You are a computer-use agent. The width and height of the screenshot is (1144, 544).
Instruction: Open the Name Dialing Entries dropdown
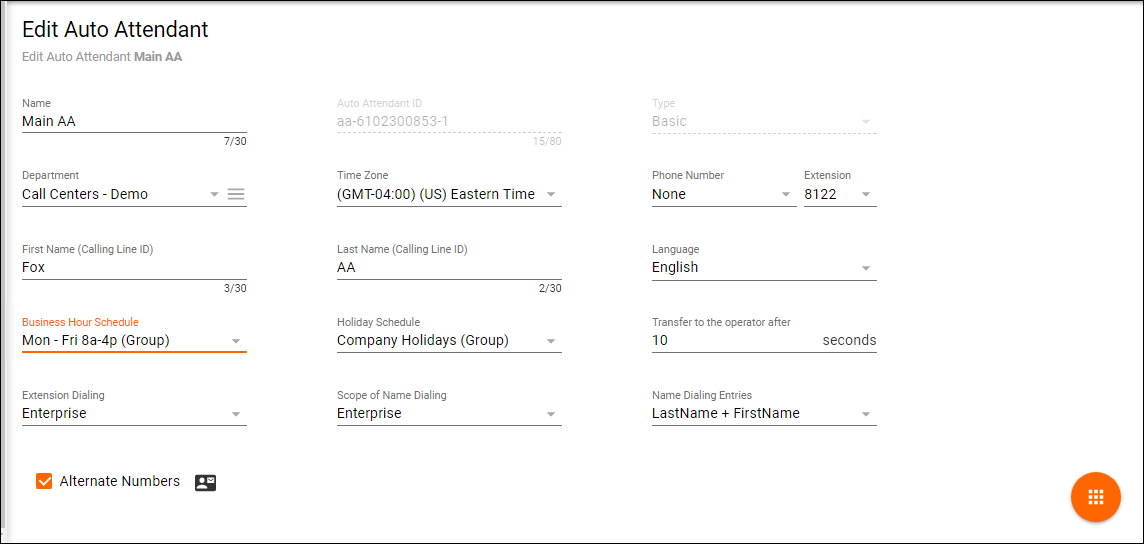tap(763, 413)
